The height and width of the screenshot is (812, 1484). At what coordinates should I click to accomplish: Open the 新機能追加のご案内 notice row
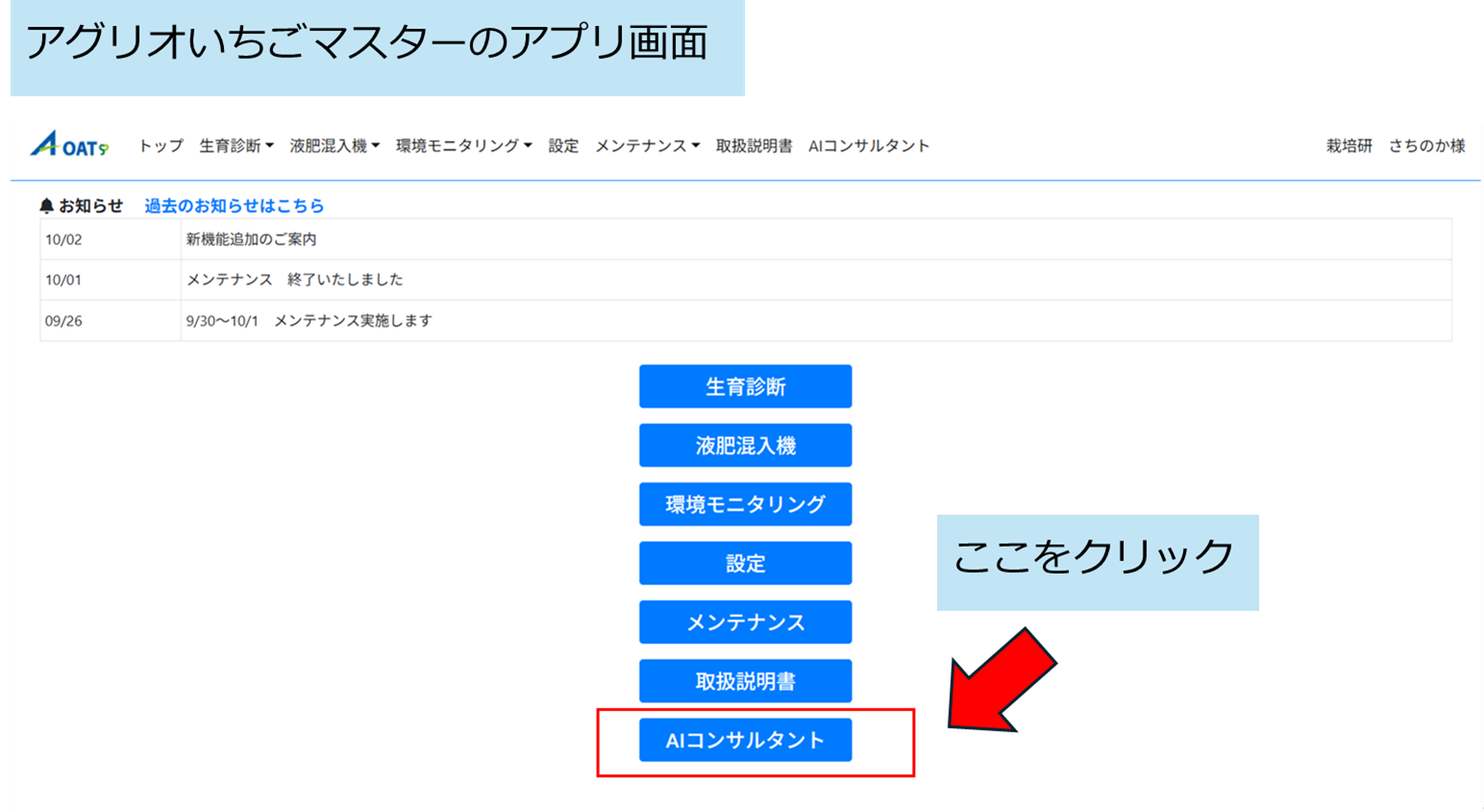pyautogui.click(x=251, y=239)
